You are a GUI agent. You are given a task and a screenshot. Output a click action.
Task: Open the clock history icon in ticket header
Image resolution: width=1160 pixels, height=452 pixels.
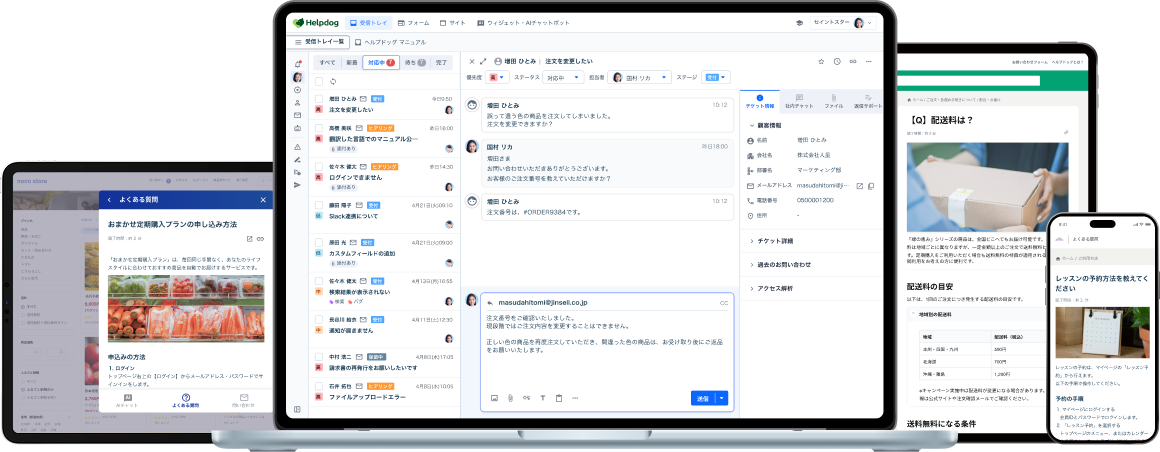(x=837, y=61)
